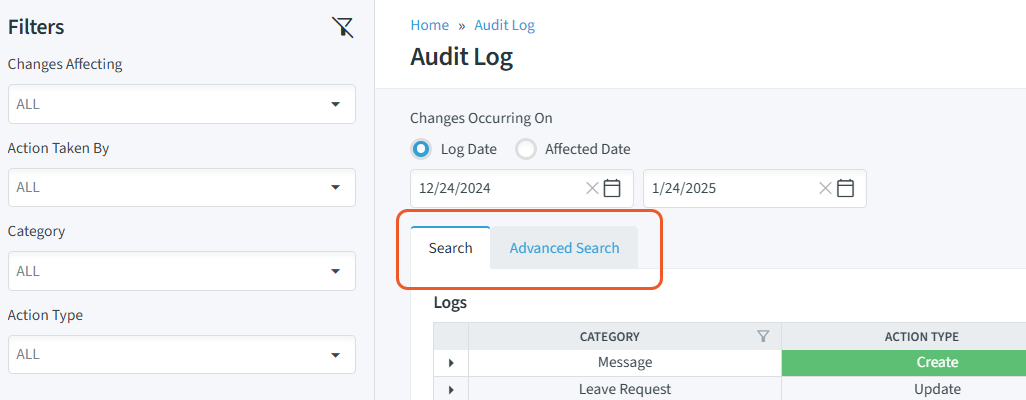
Task: Sort by the CATEGORY column header
Action: tap(610, 336)
